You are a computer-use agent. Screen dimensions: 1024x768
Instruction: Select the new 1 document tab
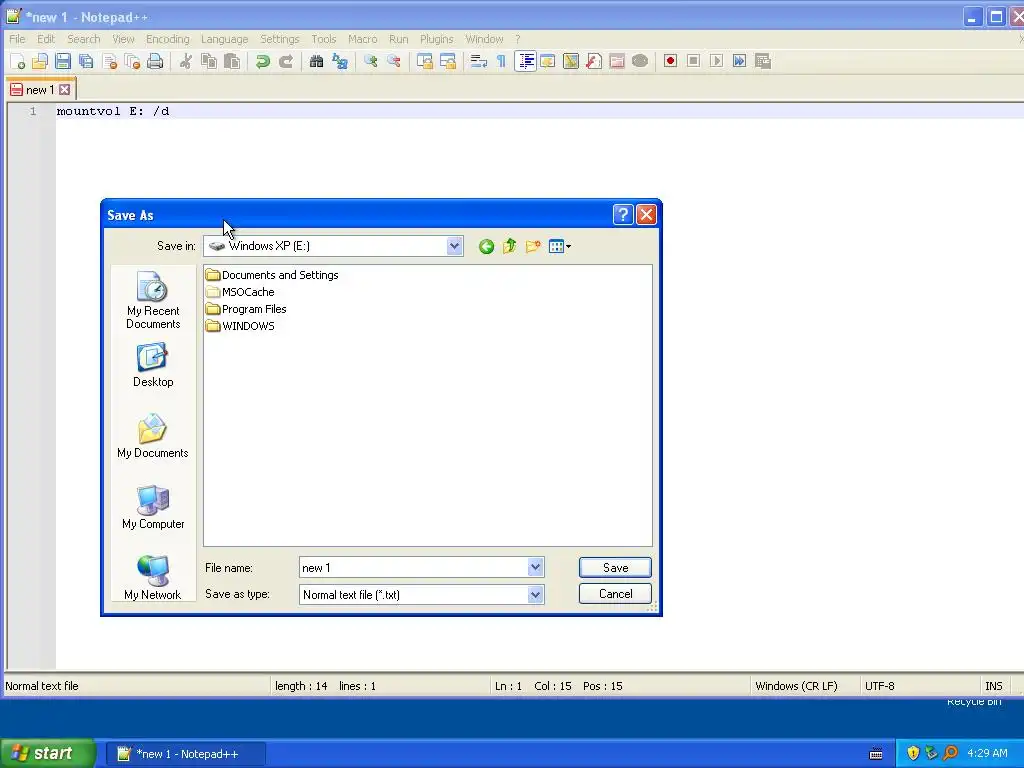(x=40, y=90)
